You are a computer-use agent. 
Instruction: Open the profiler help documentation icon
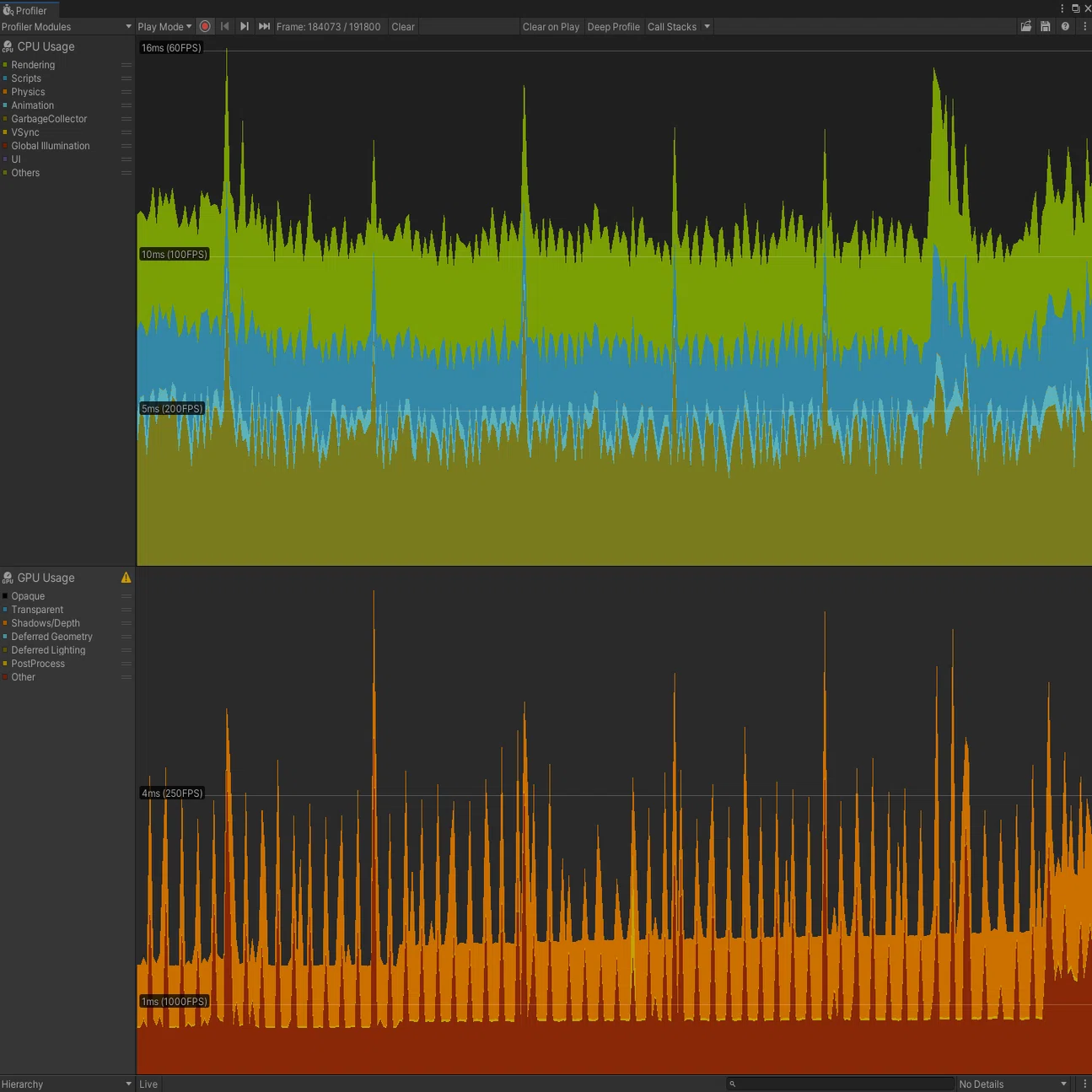coord(1065,27)
